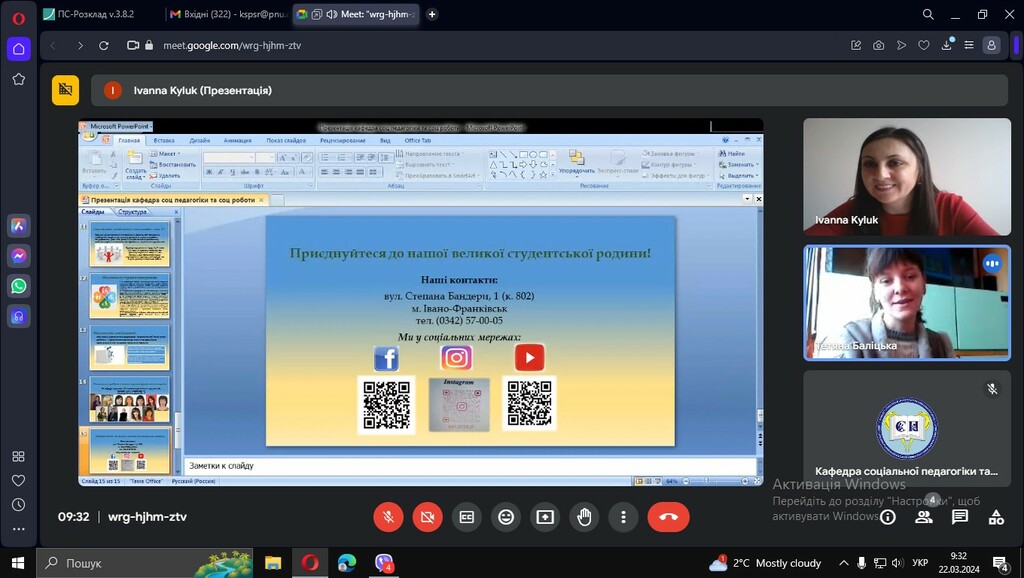Open Meet more options three-dot menu
The height and width of the screenshot is (578, 1024).
click(x=623, y=517)
